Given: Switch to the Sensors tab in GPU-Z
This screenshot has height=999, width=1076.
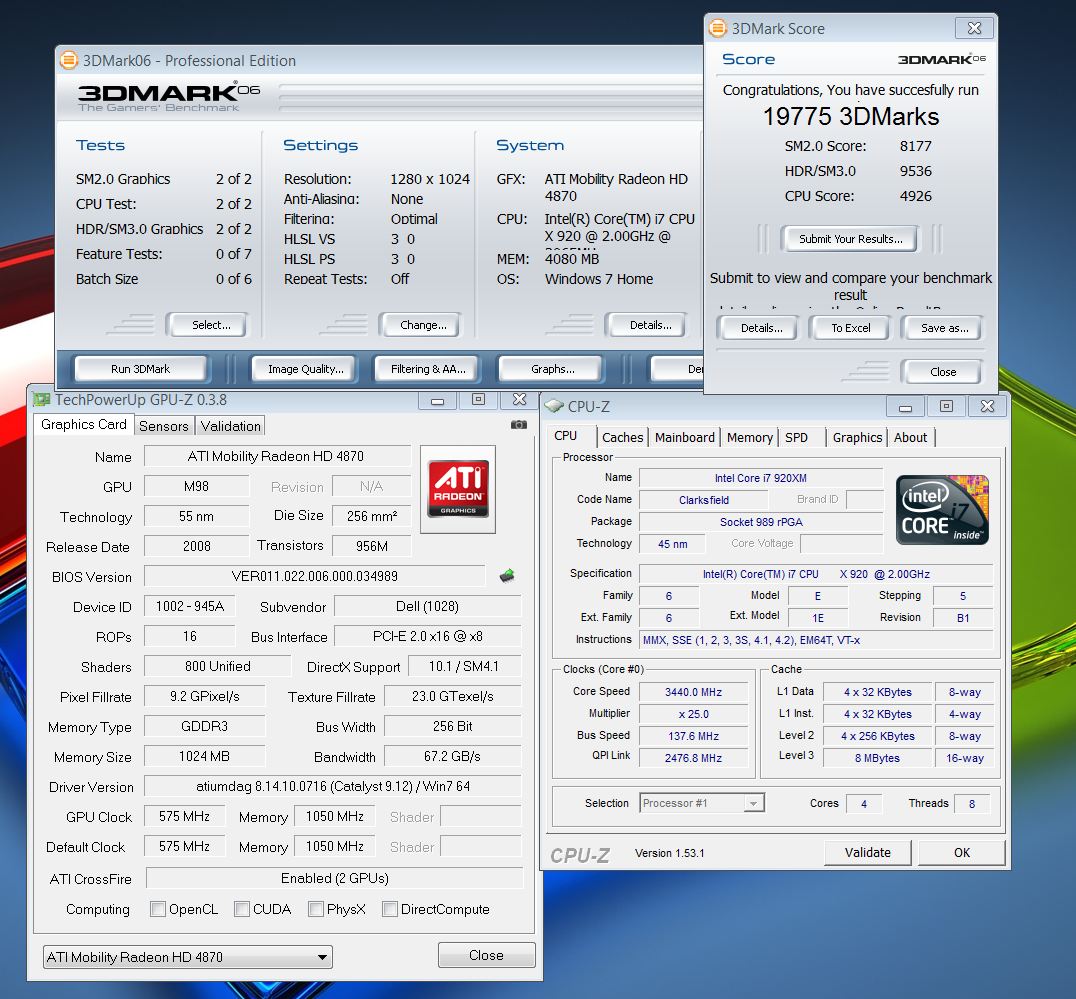Looking at the screenshot, I should 163,426.
